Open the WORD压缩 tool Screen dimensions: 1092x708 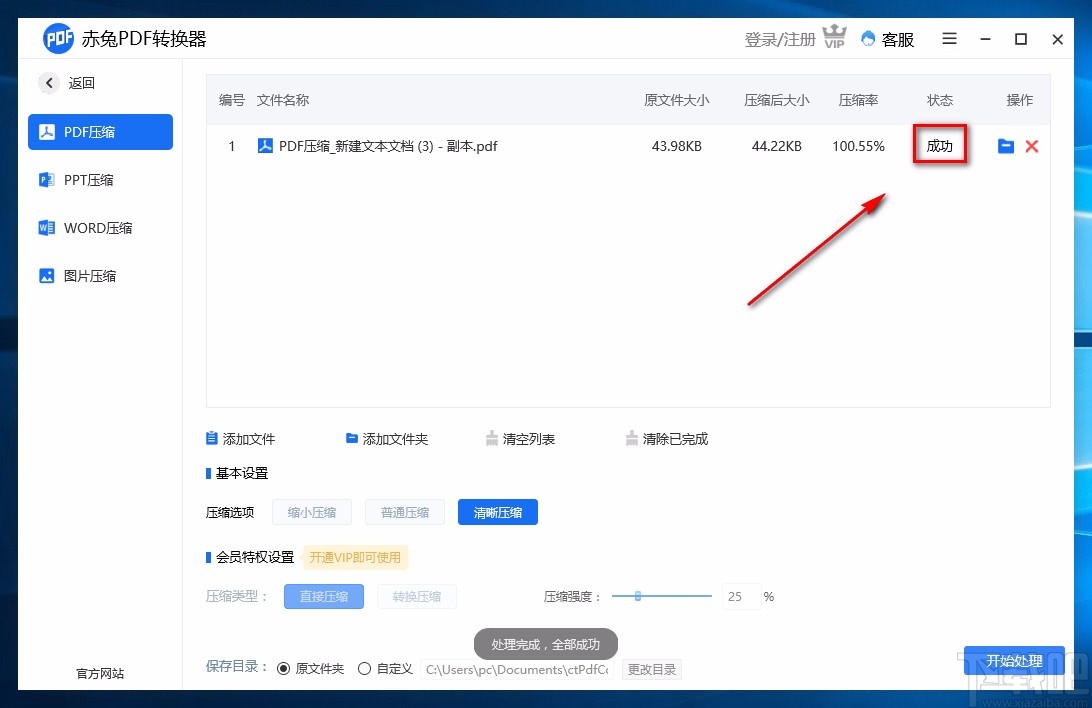[100, 227]
